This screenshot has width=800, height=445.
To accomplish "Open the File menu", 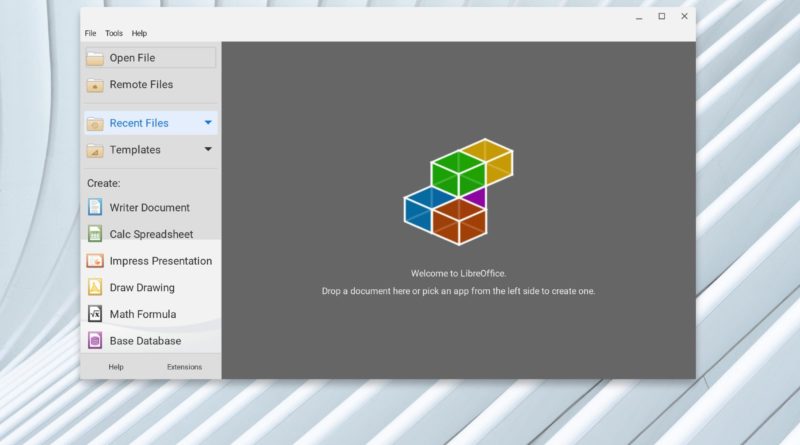I will tap(90, 33).
